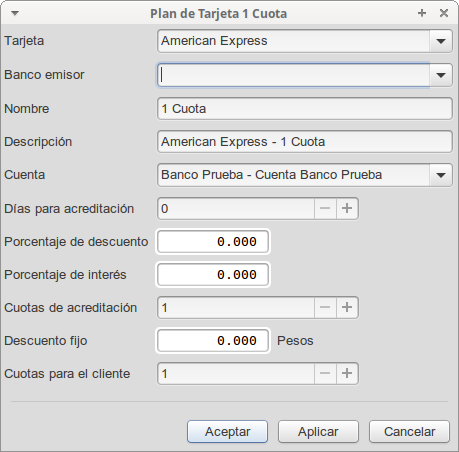
Task: Edit the Descripción field
Action: (305, 142)
